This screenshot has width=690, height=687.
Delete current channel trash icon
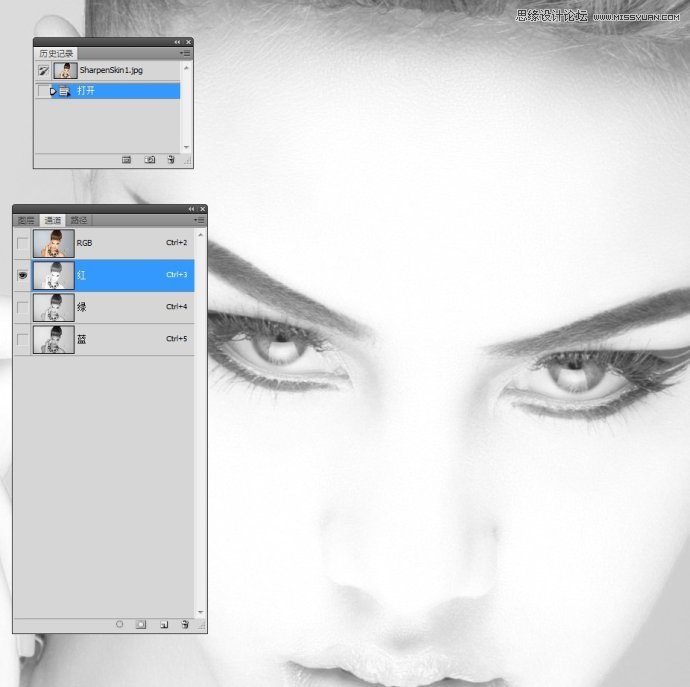tap(185, 624)
